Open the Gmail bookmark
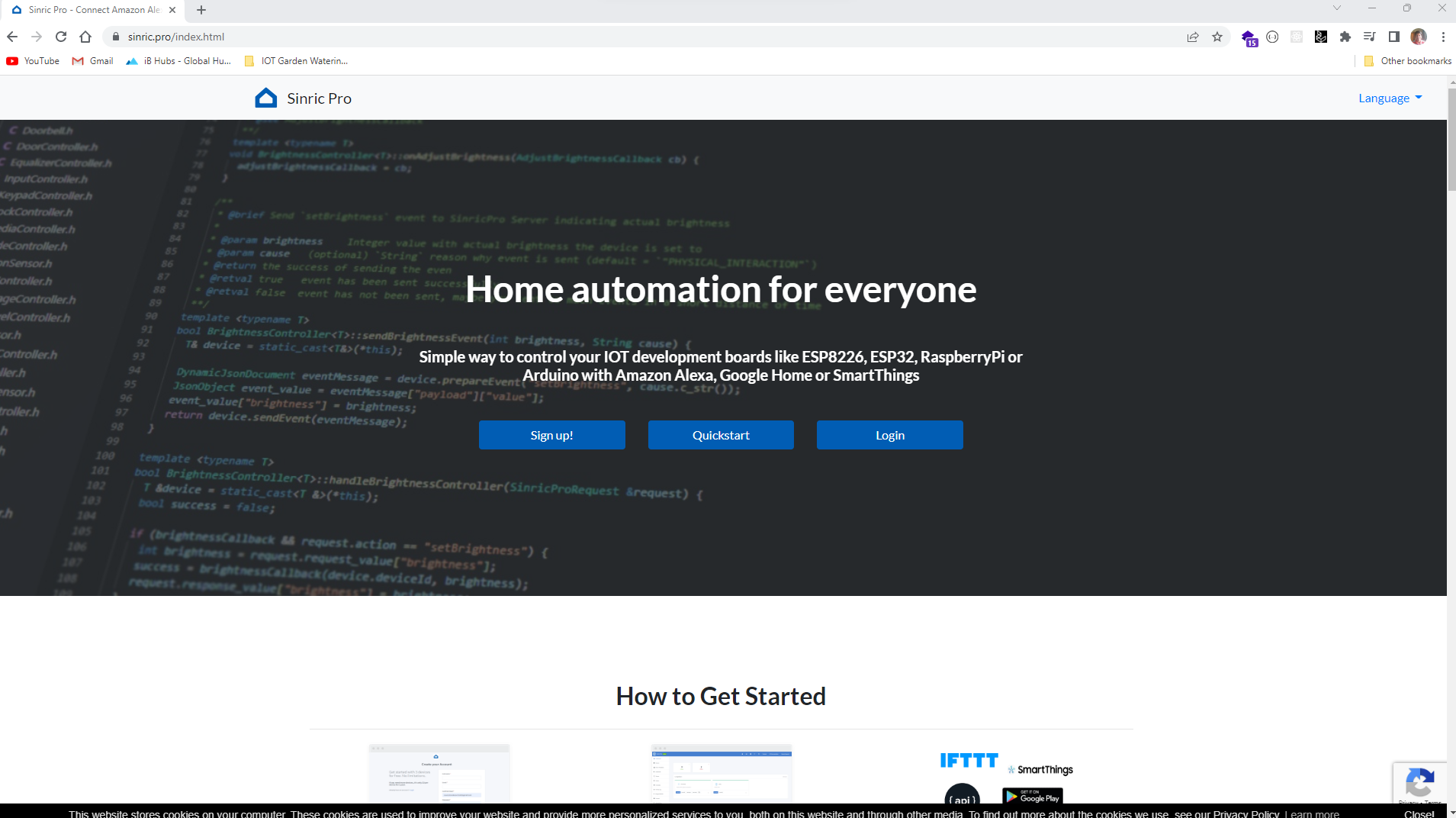 tap(92, 61)
